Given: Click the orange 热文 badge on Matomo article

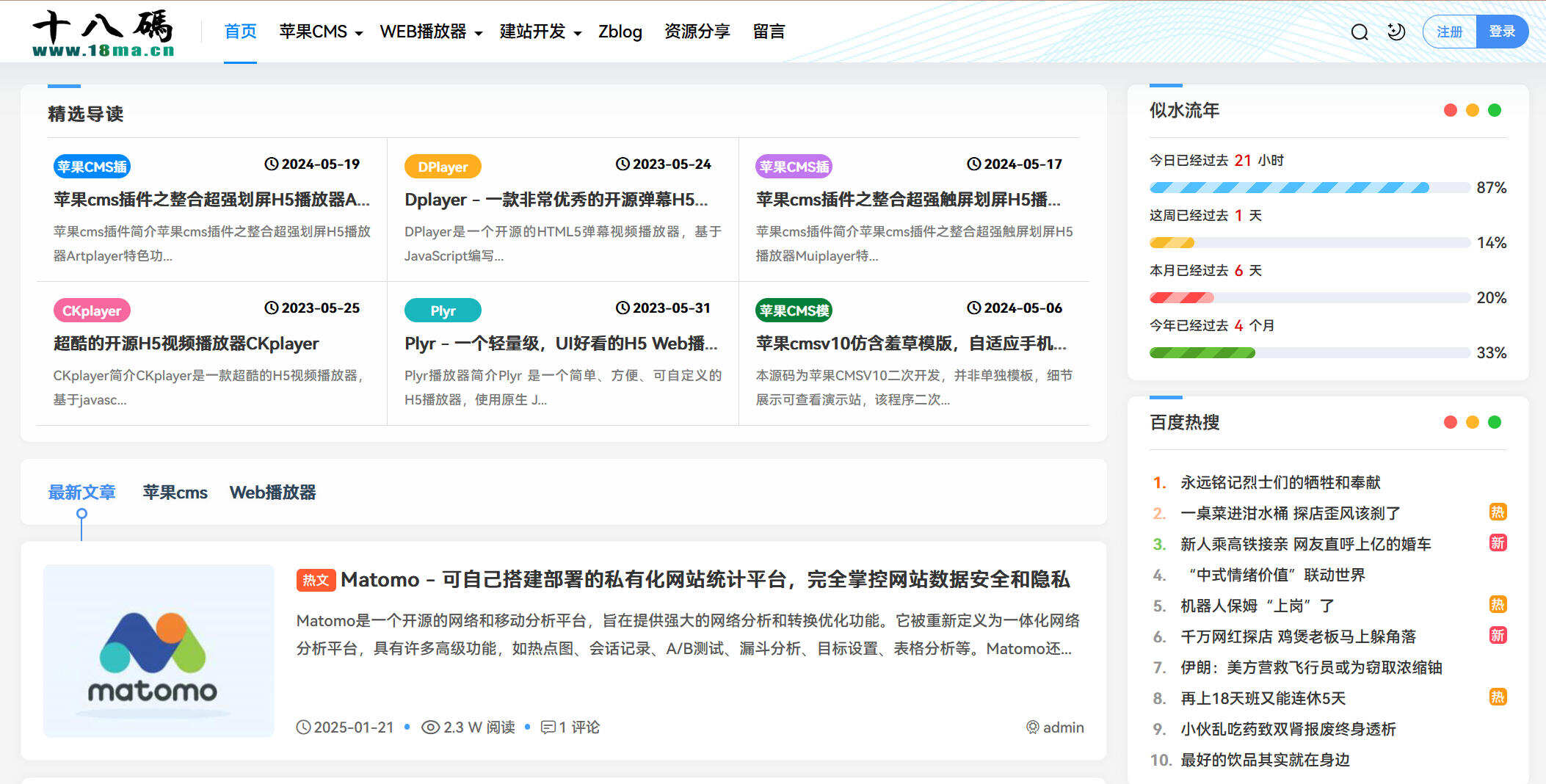Looking at the screenshot, I should coord(316,580).
